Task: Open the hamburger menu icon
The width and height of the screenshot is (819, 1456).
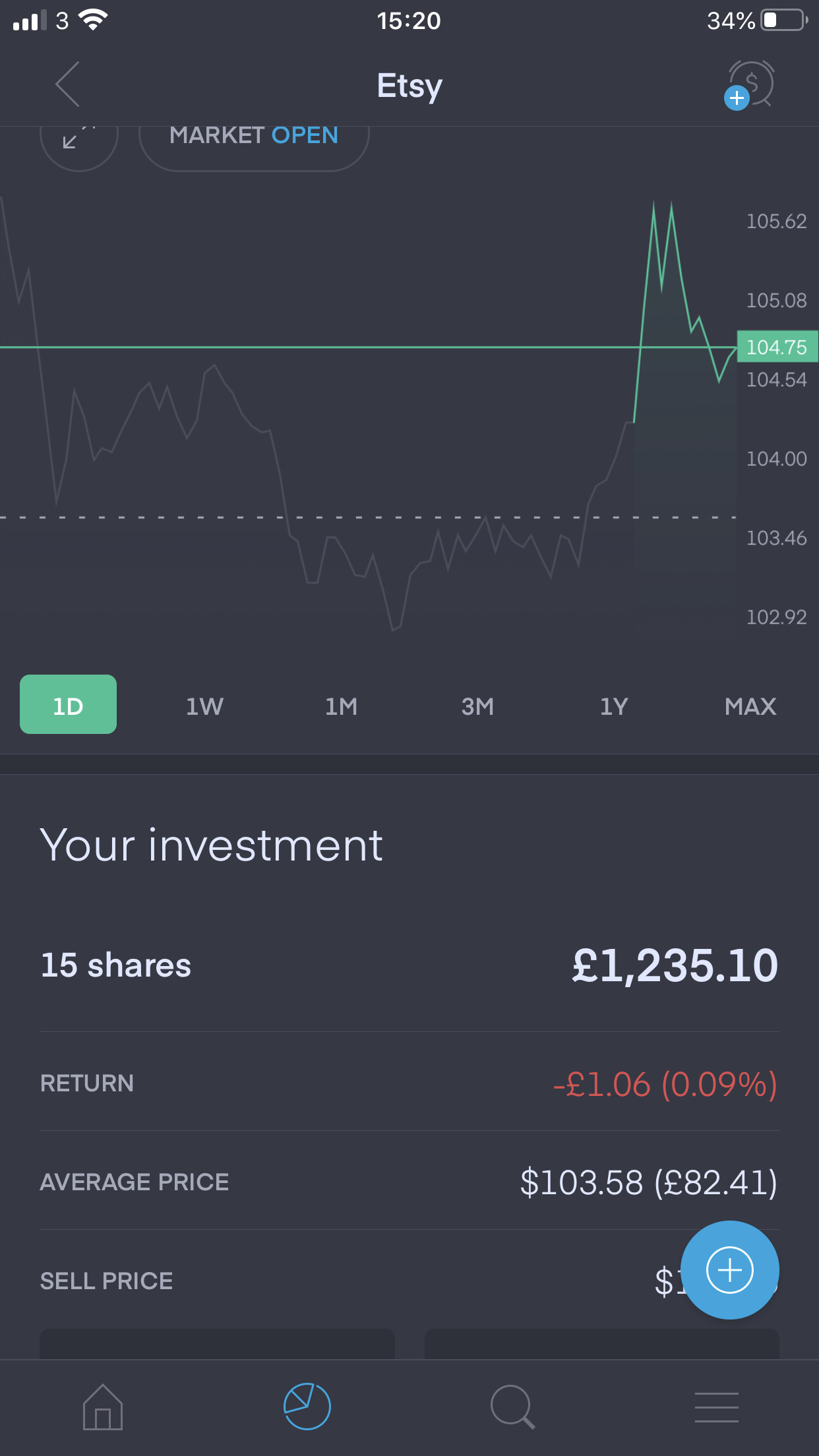Action: 717,1407
